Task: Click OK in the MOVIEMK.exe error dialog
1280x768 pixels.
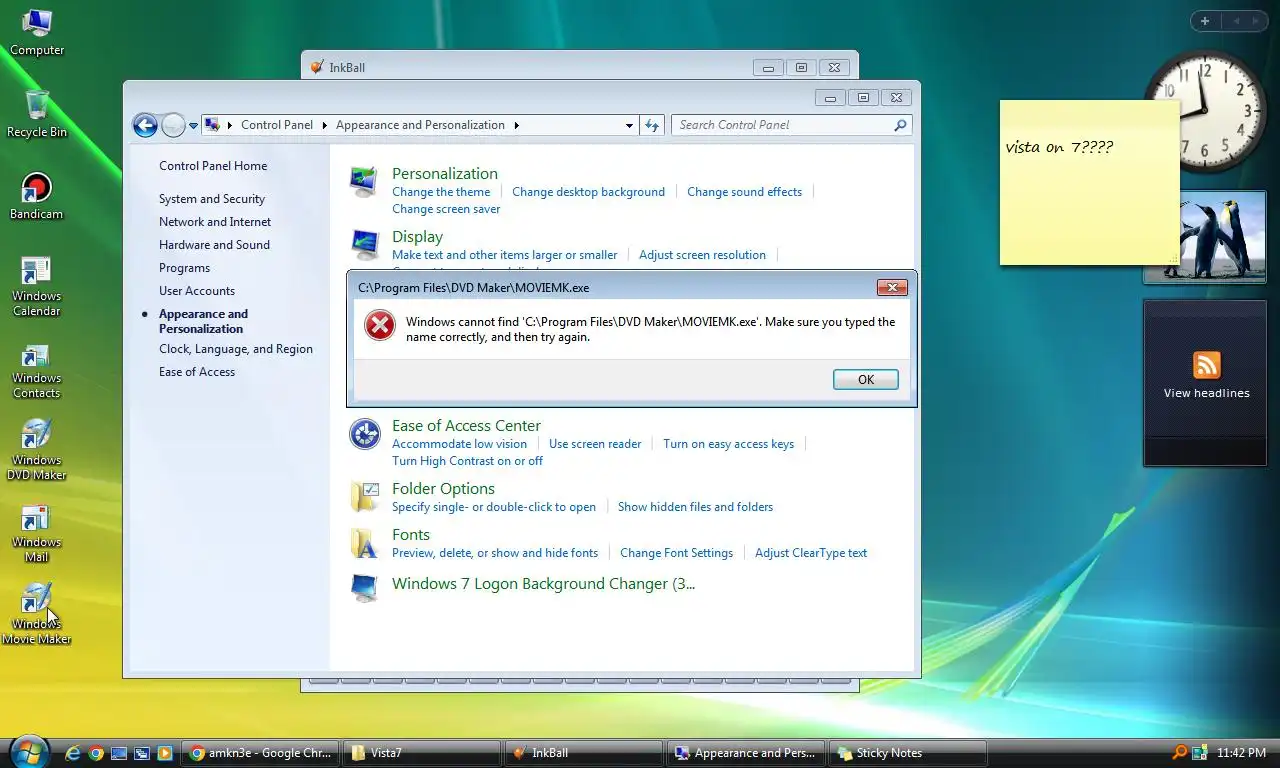Action: pos(865,379)
